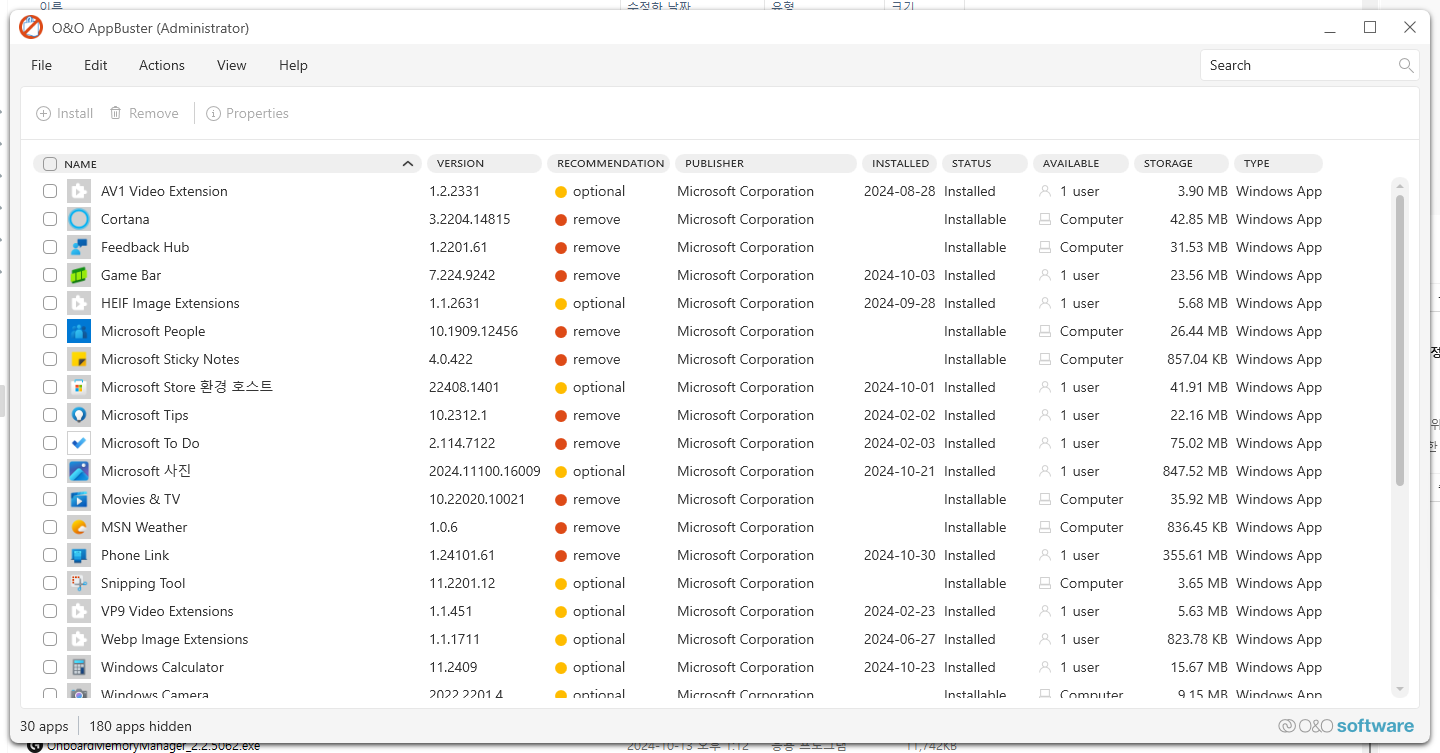Sort by the Type column header

(1277, 163)
